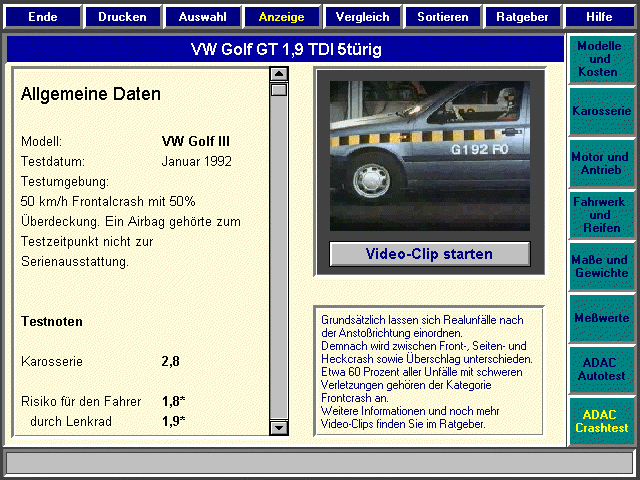Viewport: 640px width, 480px height.
Task: Open the highlighted Anzeige menu
Action: tap(282, 17)
